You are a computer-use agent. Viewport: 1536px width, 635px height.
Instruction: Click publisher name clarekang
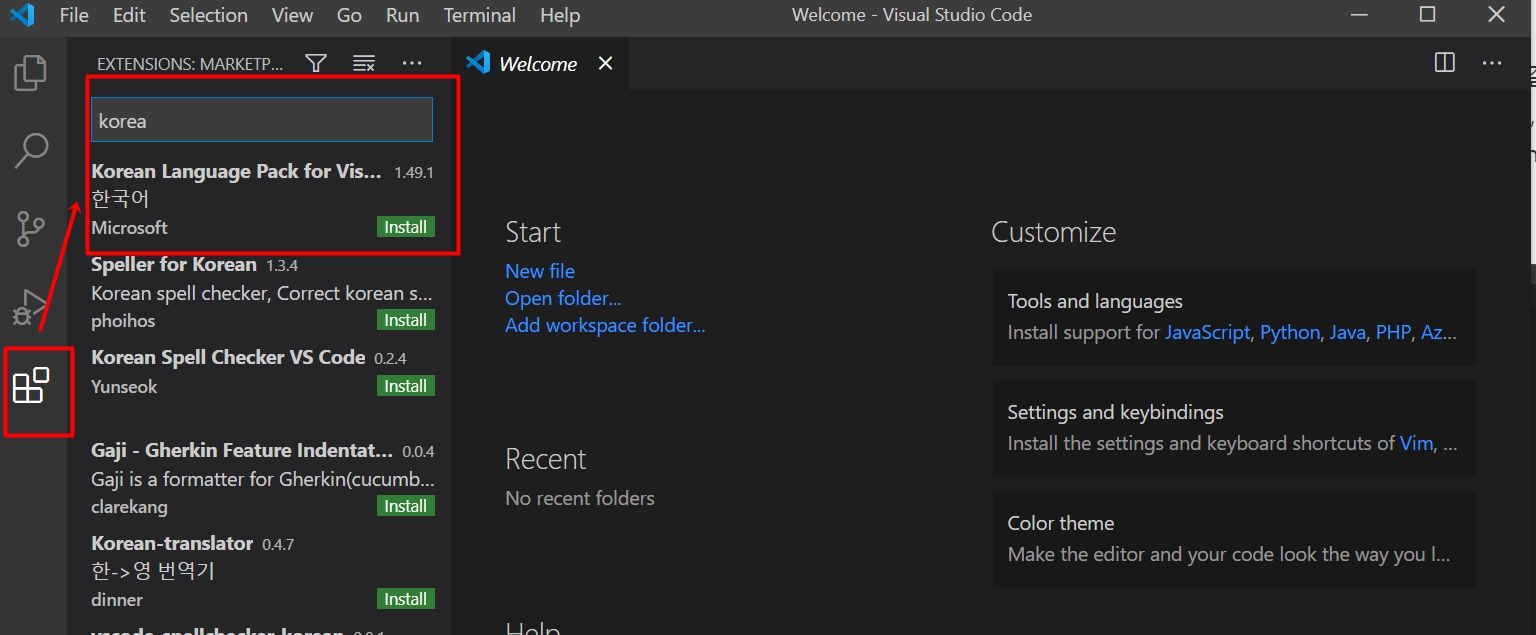pos(129,507)
